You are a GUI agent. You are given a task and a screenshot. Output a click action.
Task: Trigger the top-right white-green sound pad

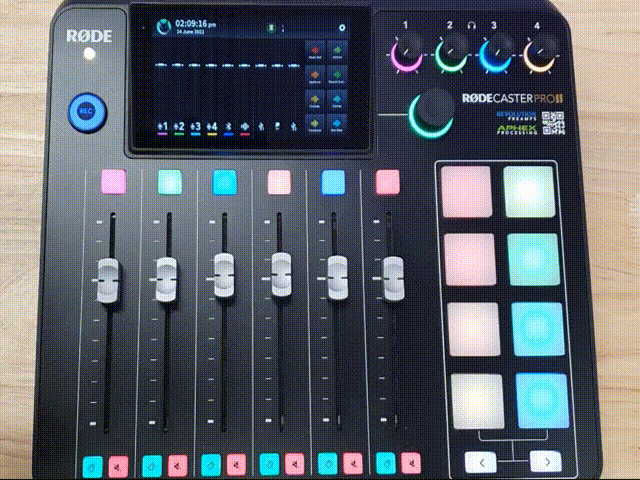[x=529, y=191]
